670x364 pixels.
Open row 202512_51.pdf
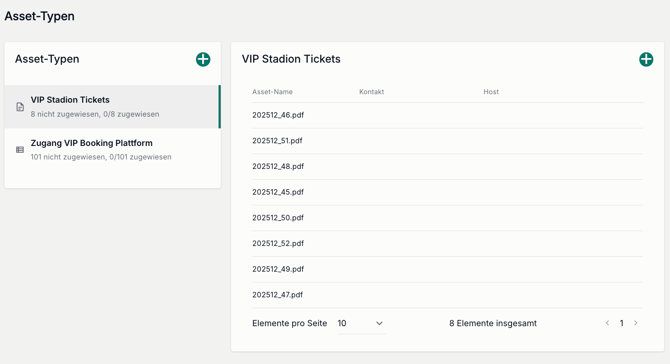click(447, 141)
